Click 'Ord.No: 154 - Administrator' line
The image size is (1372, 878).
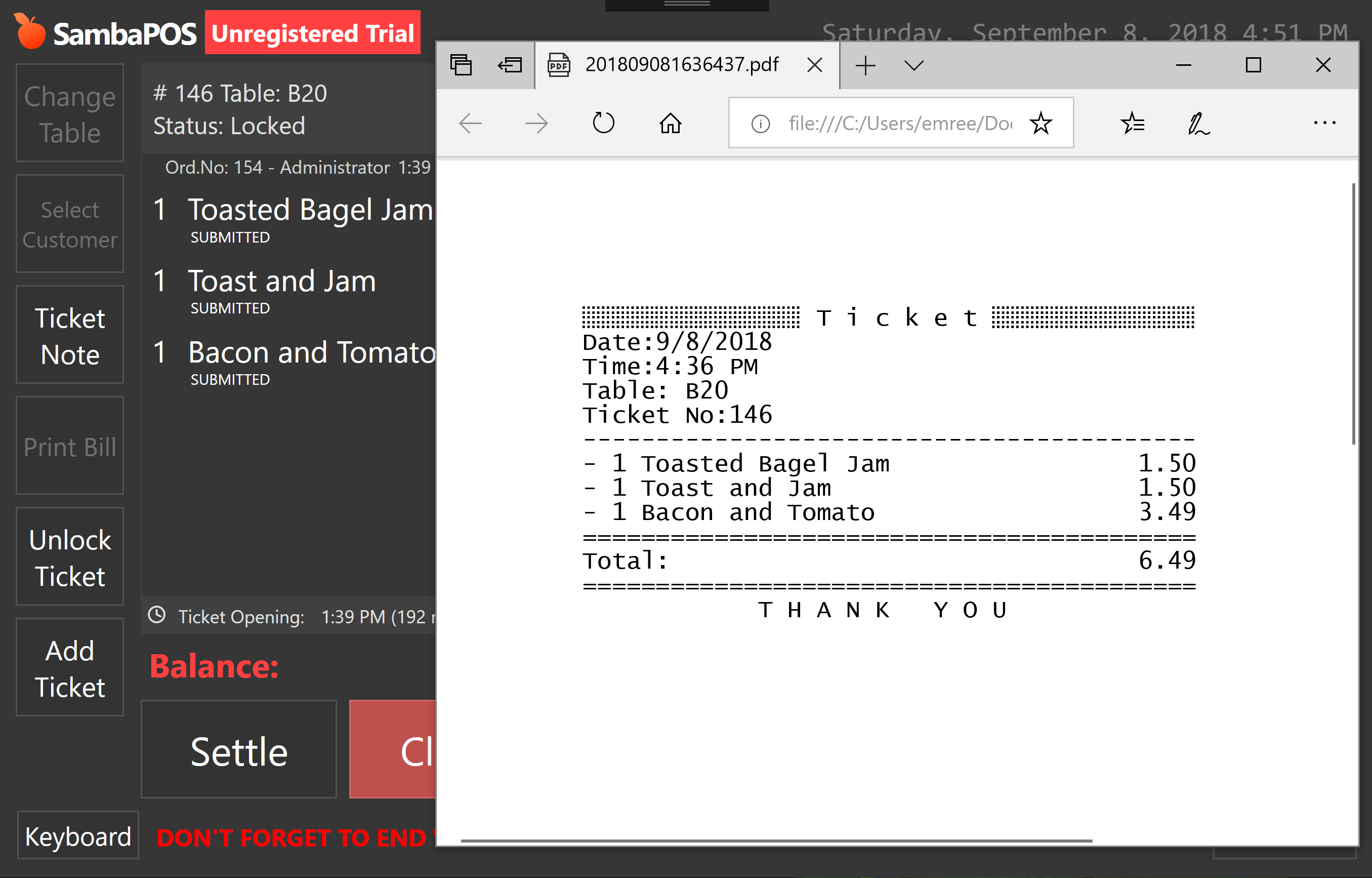point(277,168)
